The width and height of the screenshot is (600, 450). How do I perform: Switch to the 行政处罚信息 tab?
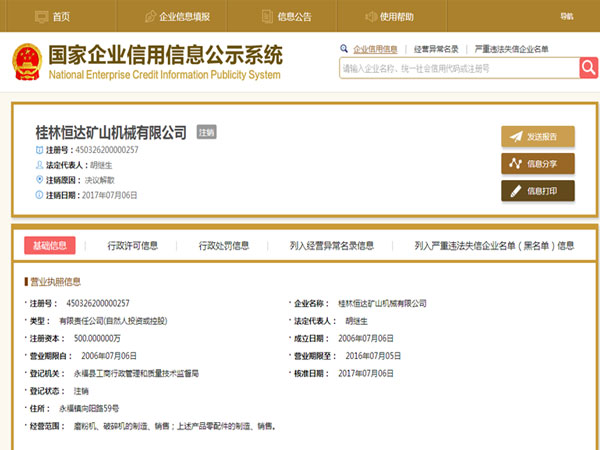click(224, 246)
